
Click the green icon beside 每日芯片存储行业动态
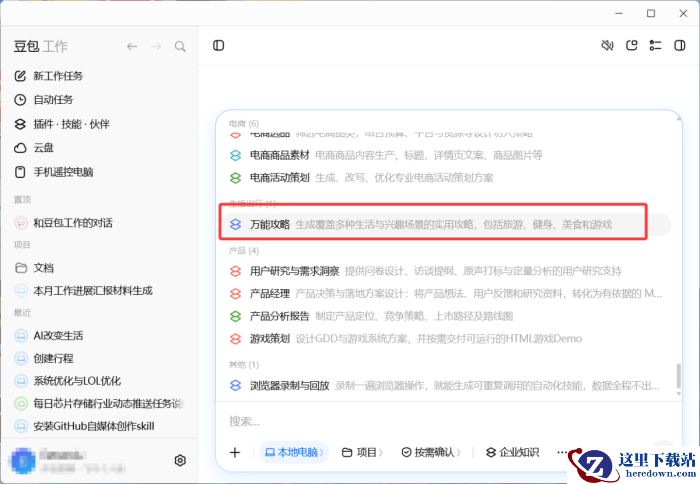21,404
